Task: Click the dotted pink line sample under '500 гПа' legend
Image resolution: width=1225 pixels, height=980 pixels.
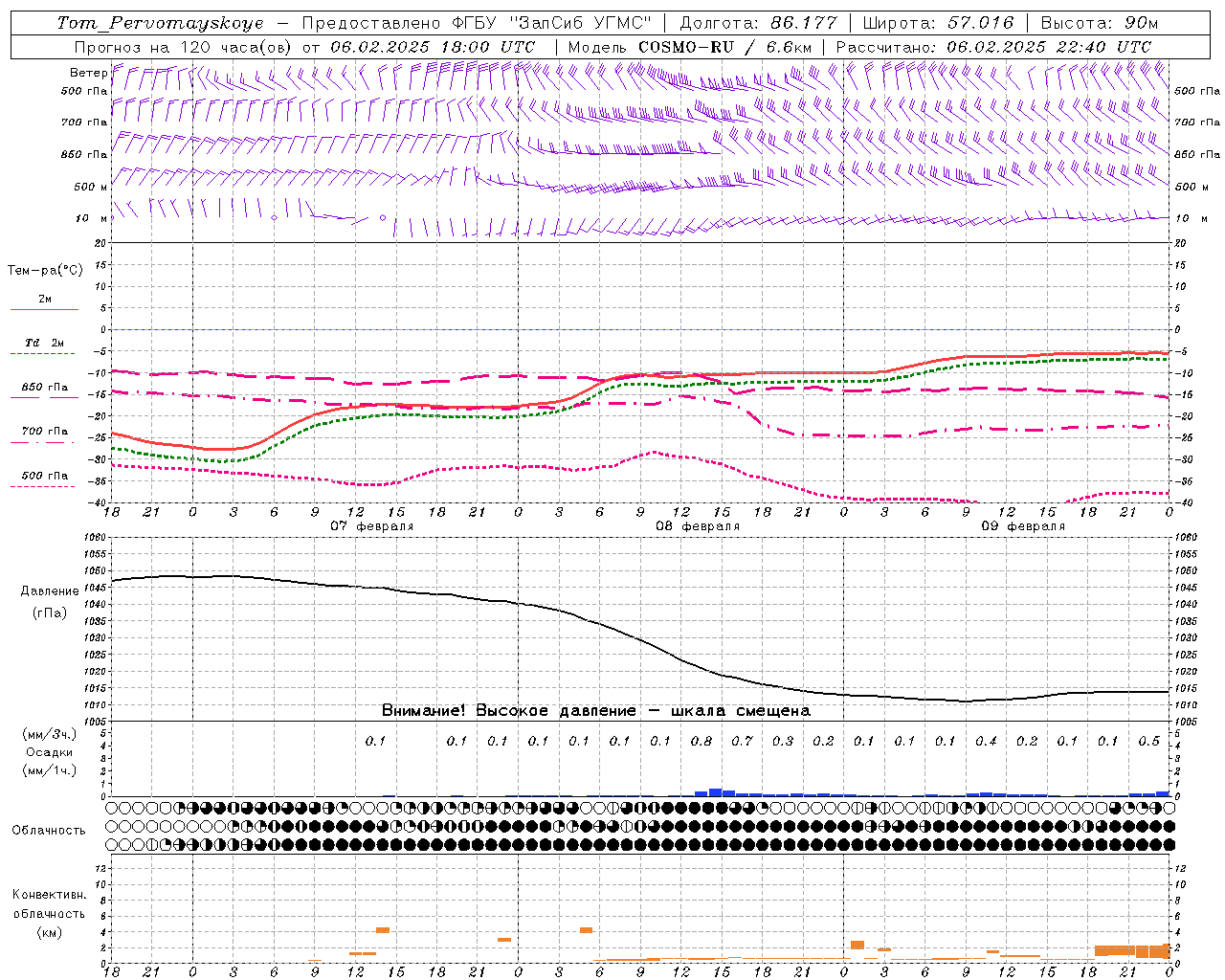Action: 43,486
